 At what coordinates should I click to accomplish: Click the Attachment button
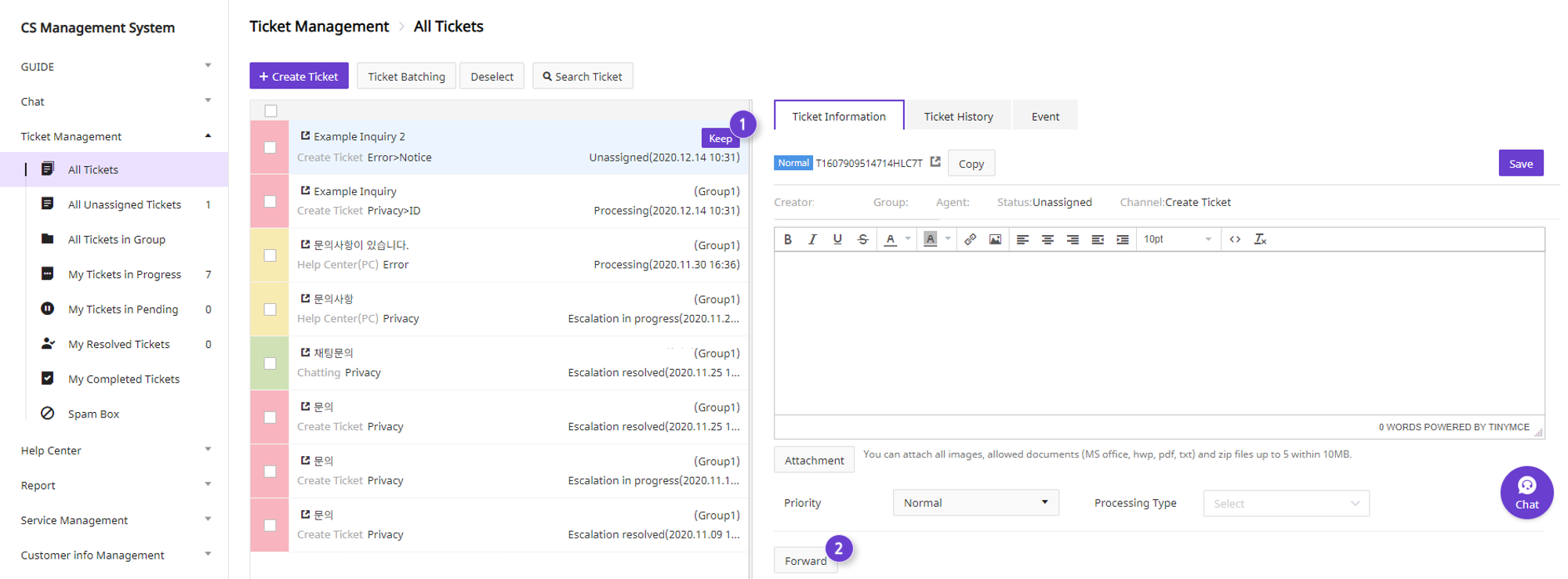click(x=814, y=460)
